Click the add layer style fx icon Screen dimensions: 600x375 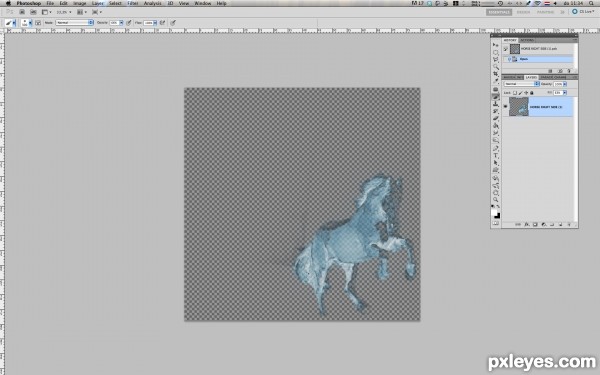(x=527, y=225)
